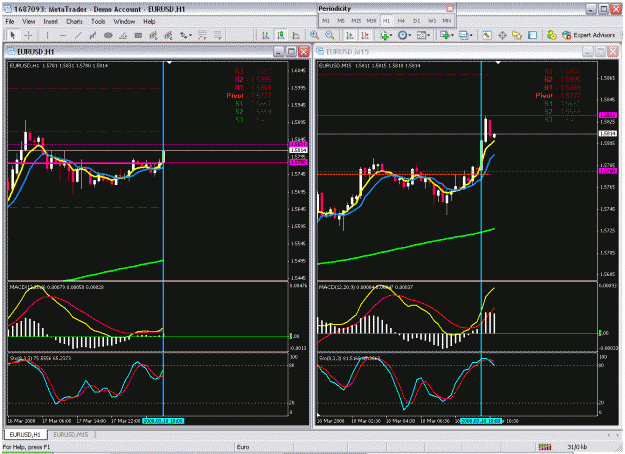The width and height of the screenshot is (625, 454).
Task: Expand the new chart dropdown arrow
Action: tap(452, 35)
